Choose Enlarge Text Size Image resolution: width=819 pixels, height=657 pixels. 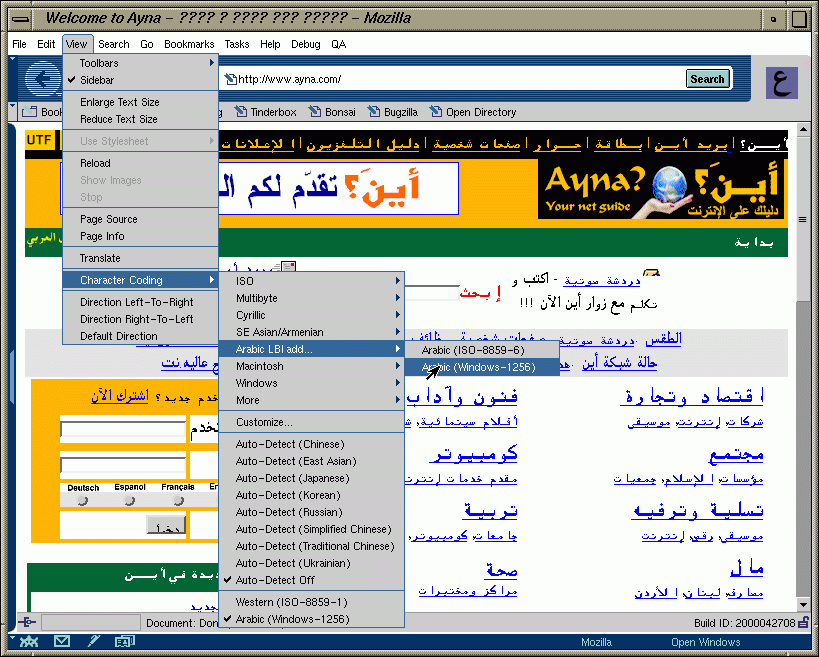coord(140,102)
